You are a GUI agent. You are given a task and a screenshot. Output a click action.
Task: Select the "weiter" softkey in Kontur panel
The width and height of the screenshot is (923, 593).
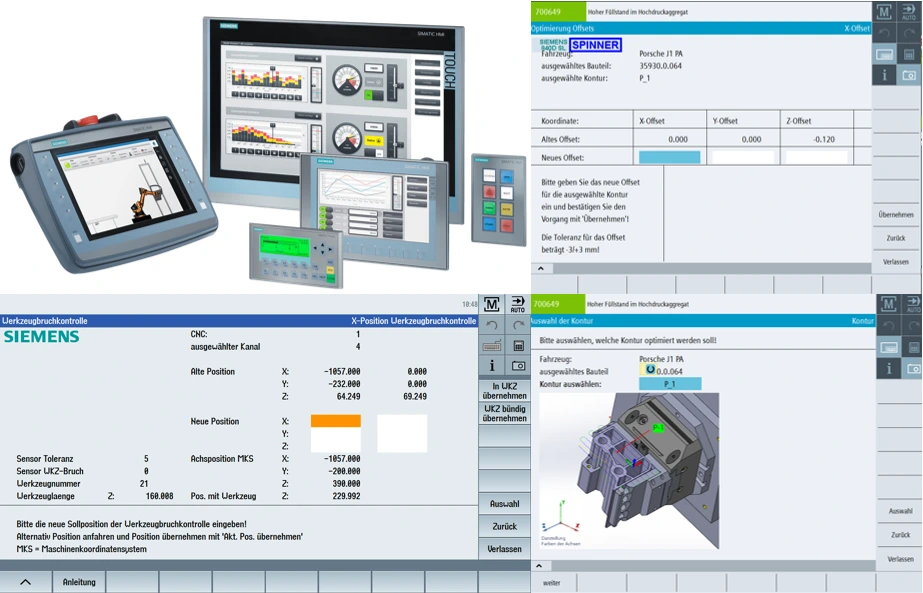coord(552,582)
